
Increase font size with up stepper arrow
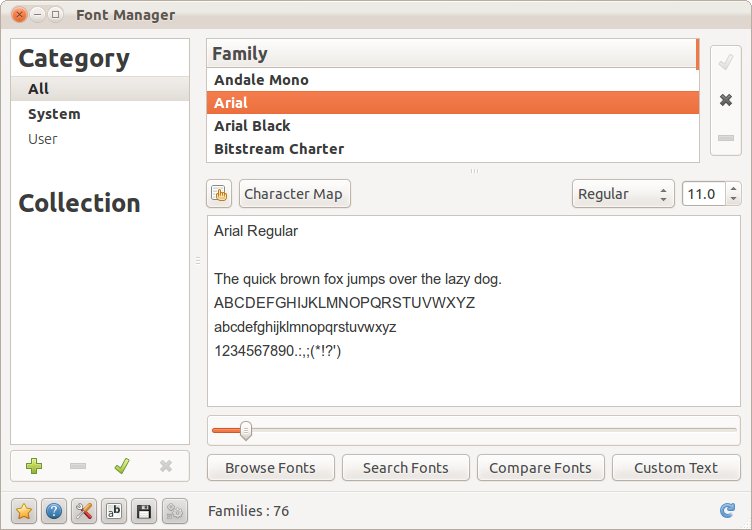(733, 188)
